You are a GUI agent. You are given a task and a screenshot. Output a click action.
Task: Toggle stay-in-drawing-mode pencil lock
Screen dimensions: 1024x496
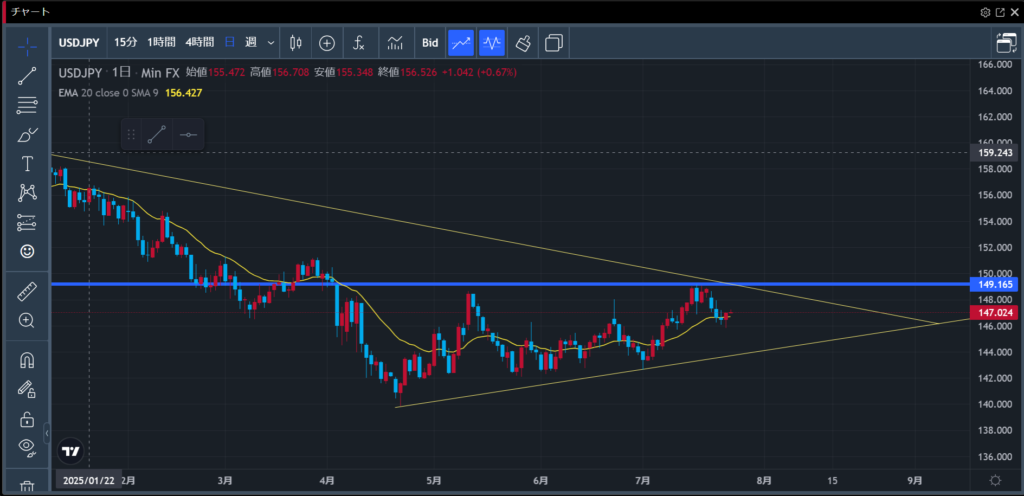pyautogui.click(x=27, y=389)
